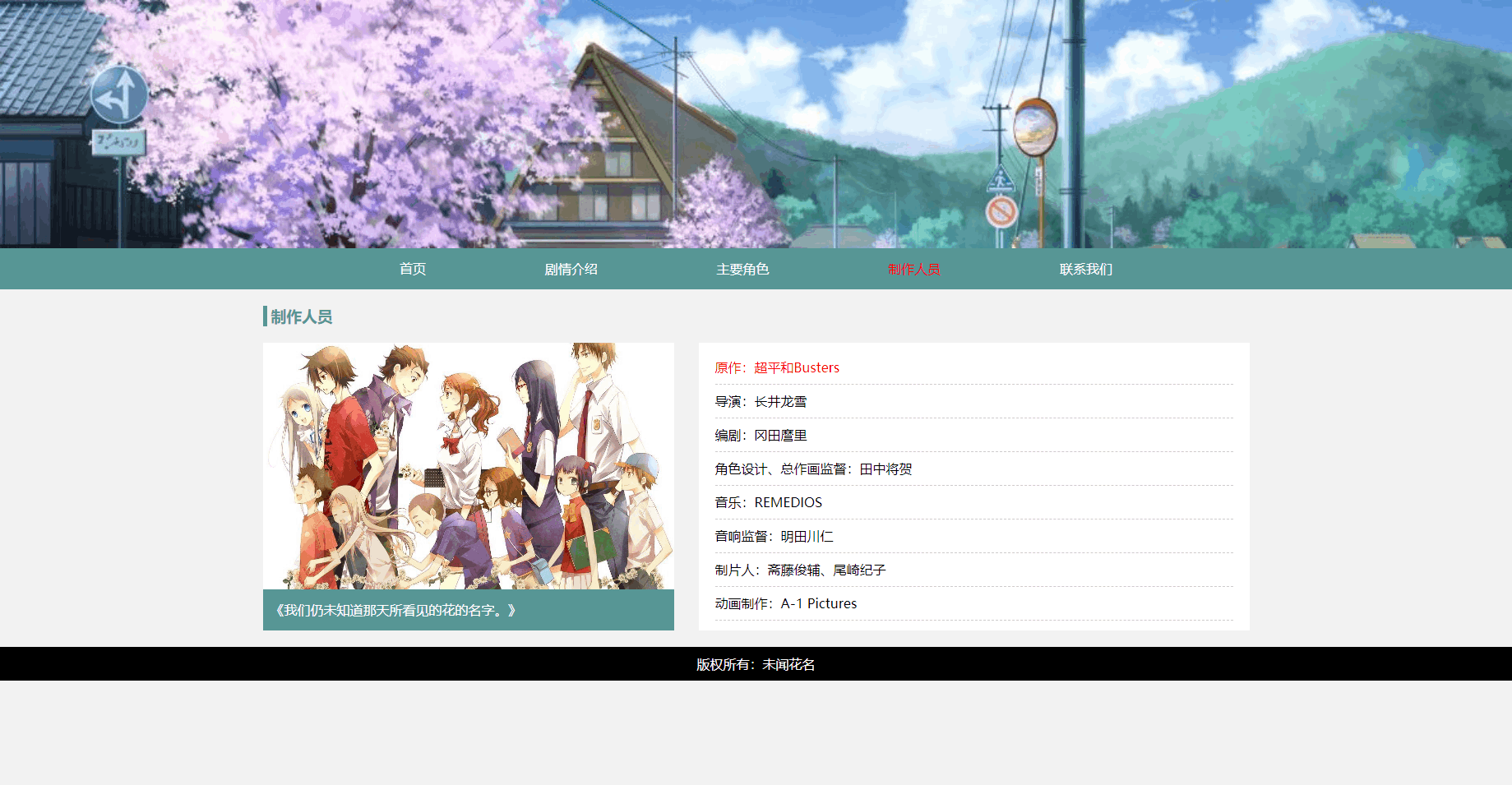Click the anime characters group image
The image size is (1512, 785).
click(469, 466)
